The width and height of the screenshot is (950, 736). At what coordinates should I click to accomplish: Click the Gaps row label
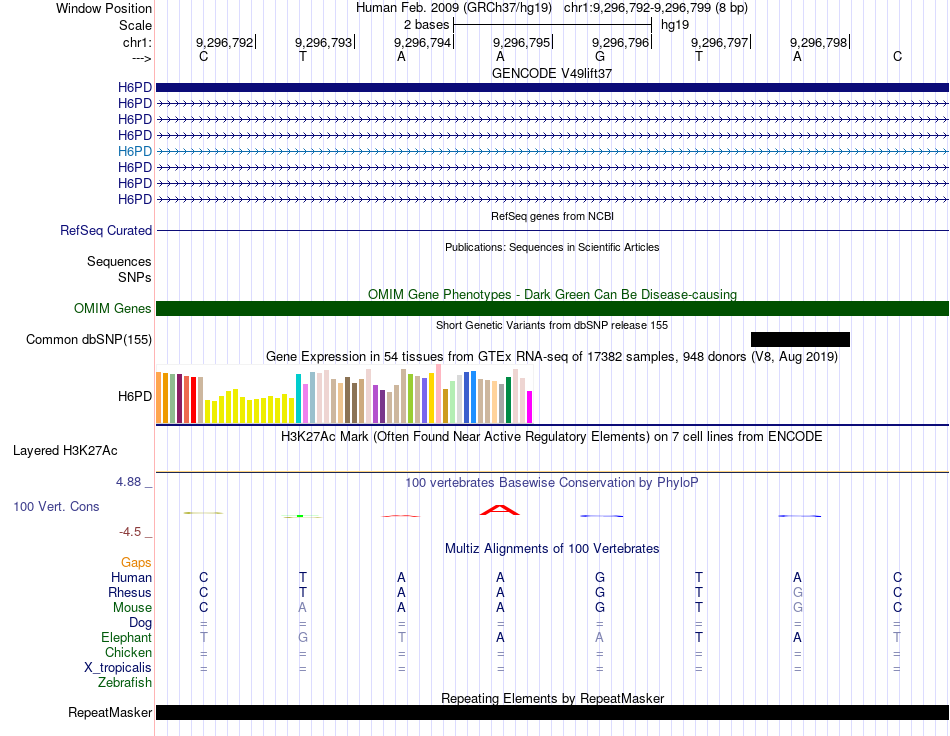click(x=136, y=563)
